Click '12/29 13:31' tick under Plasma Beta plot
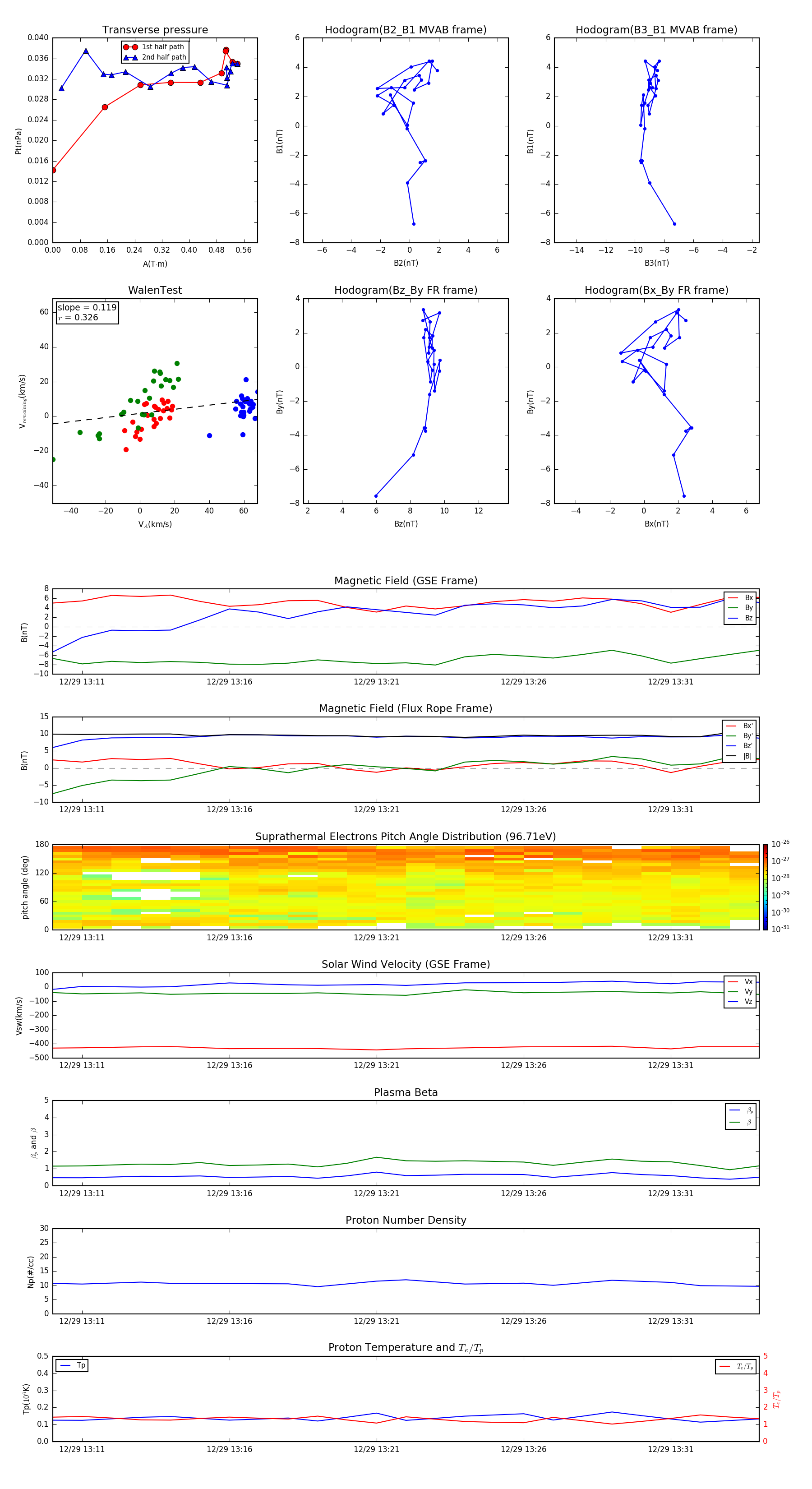Viewport: 812px width, 1489px height. click(670, 1193)
